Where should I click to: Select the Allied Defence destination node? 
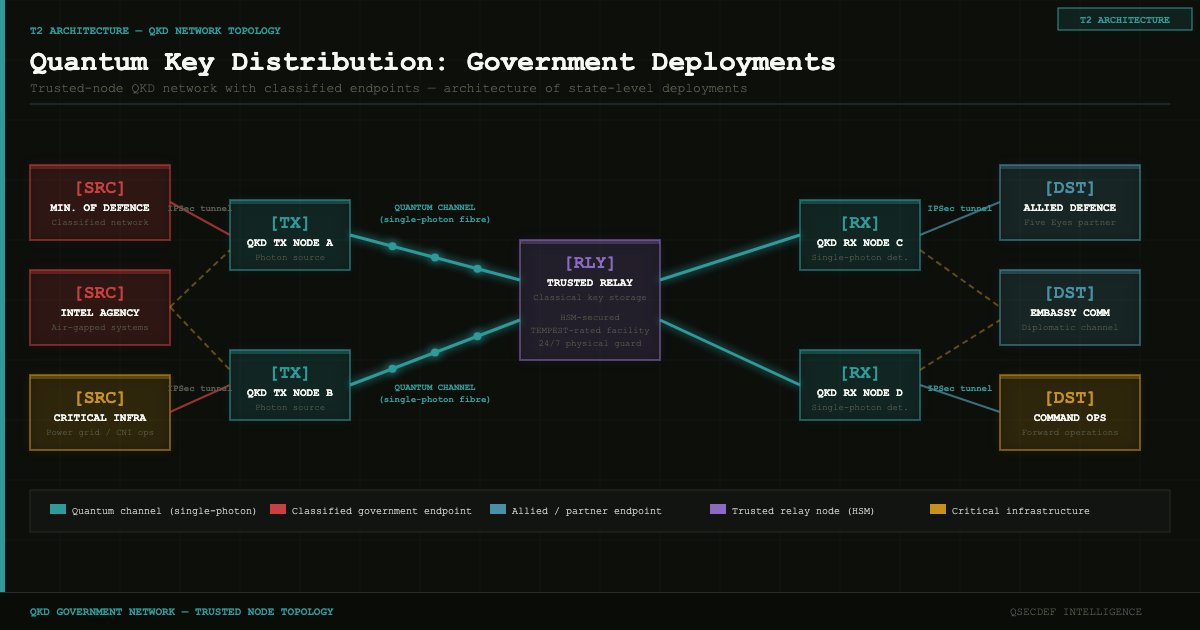(x=1070, y=203)
